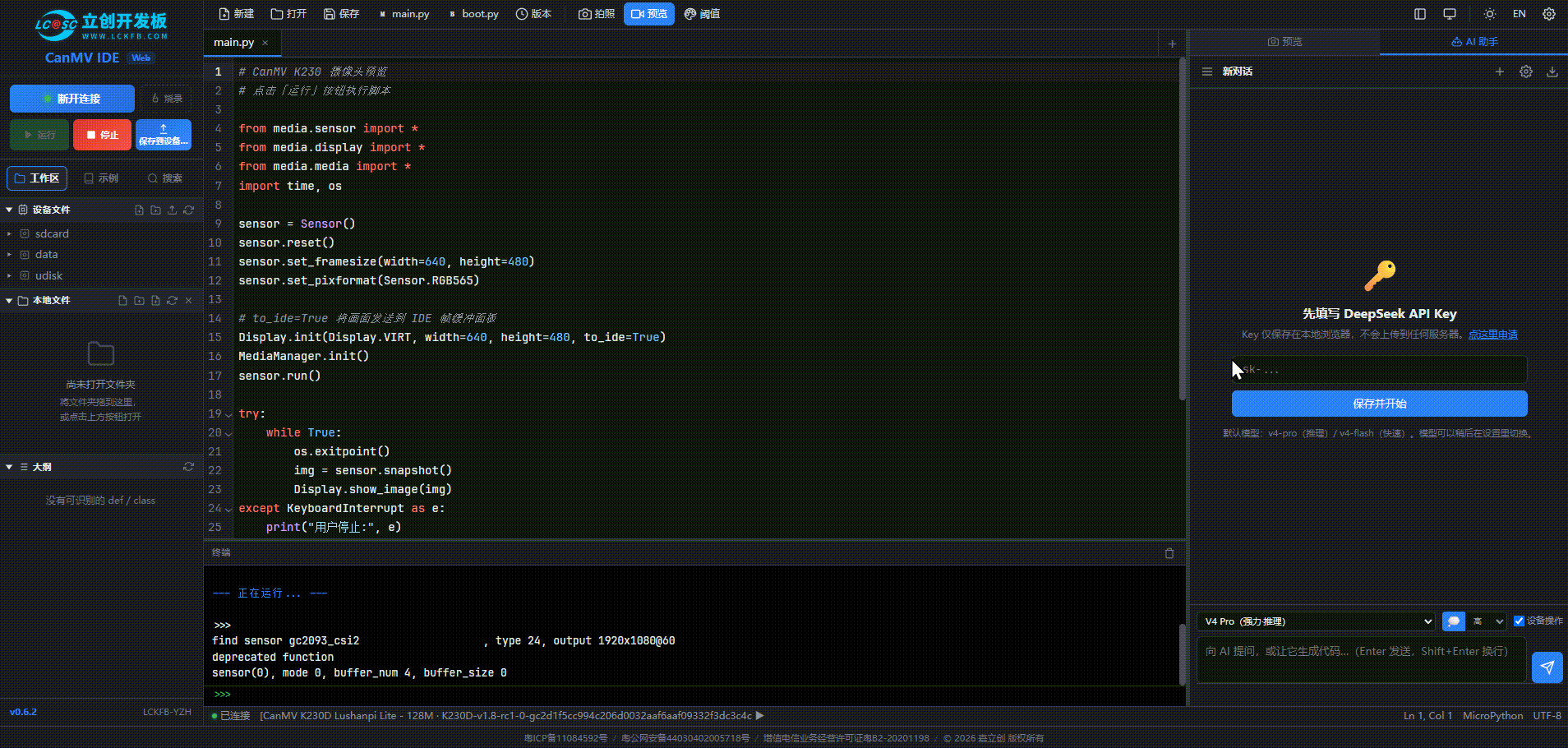Send the AI message with the paper-plane button
Screen dimensions: 1568x748
click(1547, 667)
